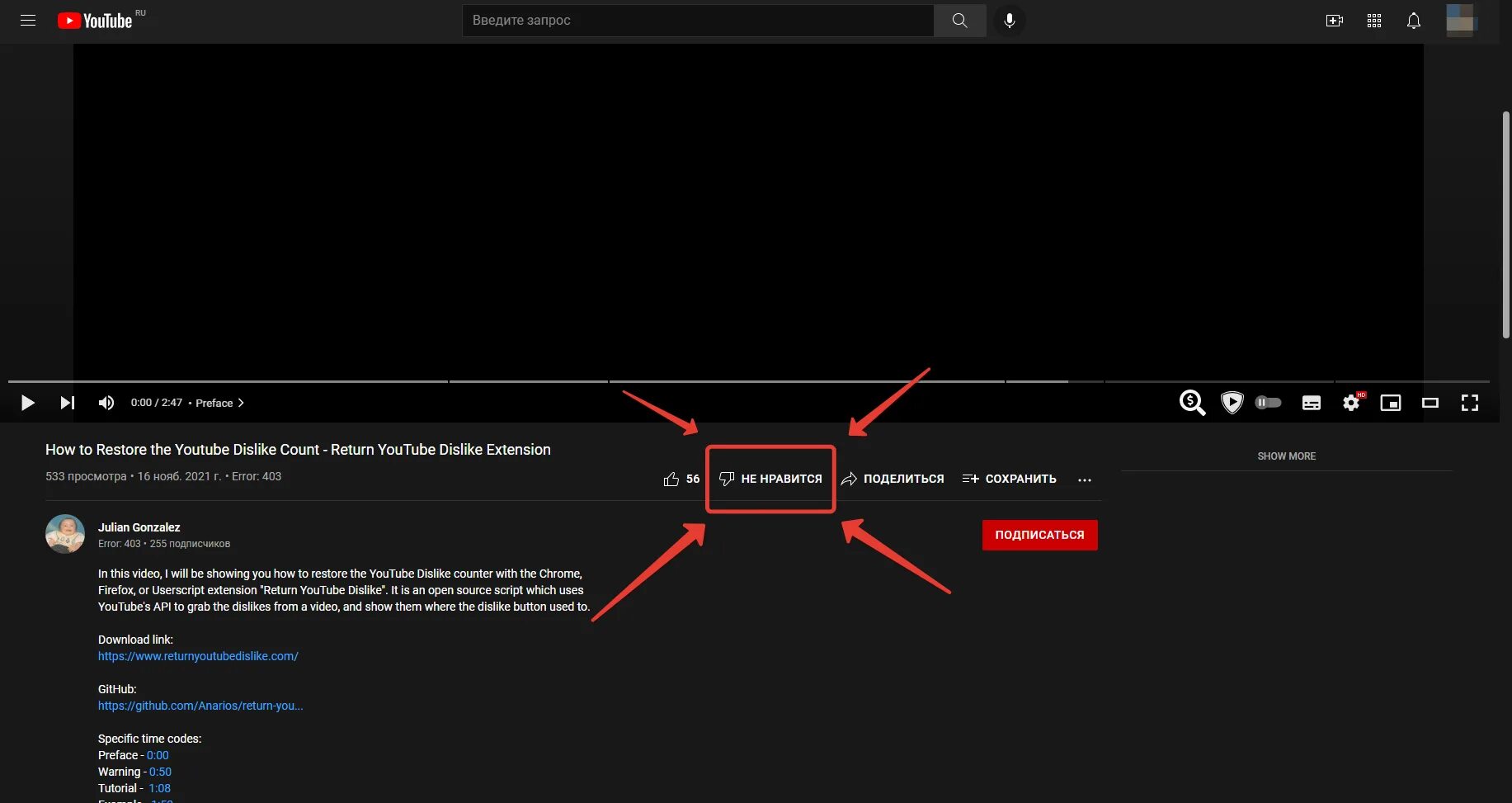Open the returnyoutubedislike.com link
Screen dimensions: 1512x803
coord(198,656)
